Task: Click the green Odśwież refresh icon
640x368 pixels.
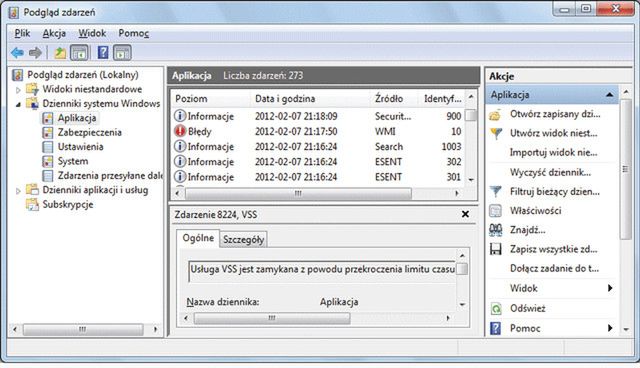Action: click(x=496, y=308)
